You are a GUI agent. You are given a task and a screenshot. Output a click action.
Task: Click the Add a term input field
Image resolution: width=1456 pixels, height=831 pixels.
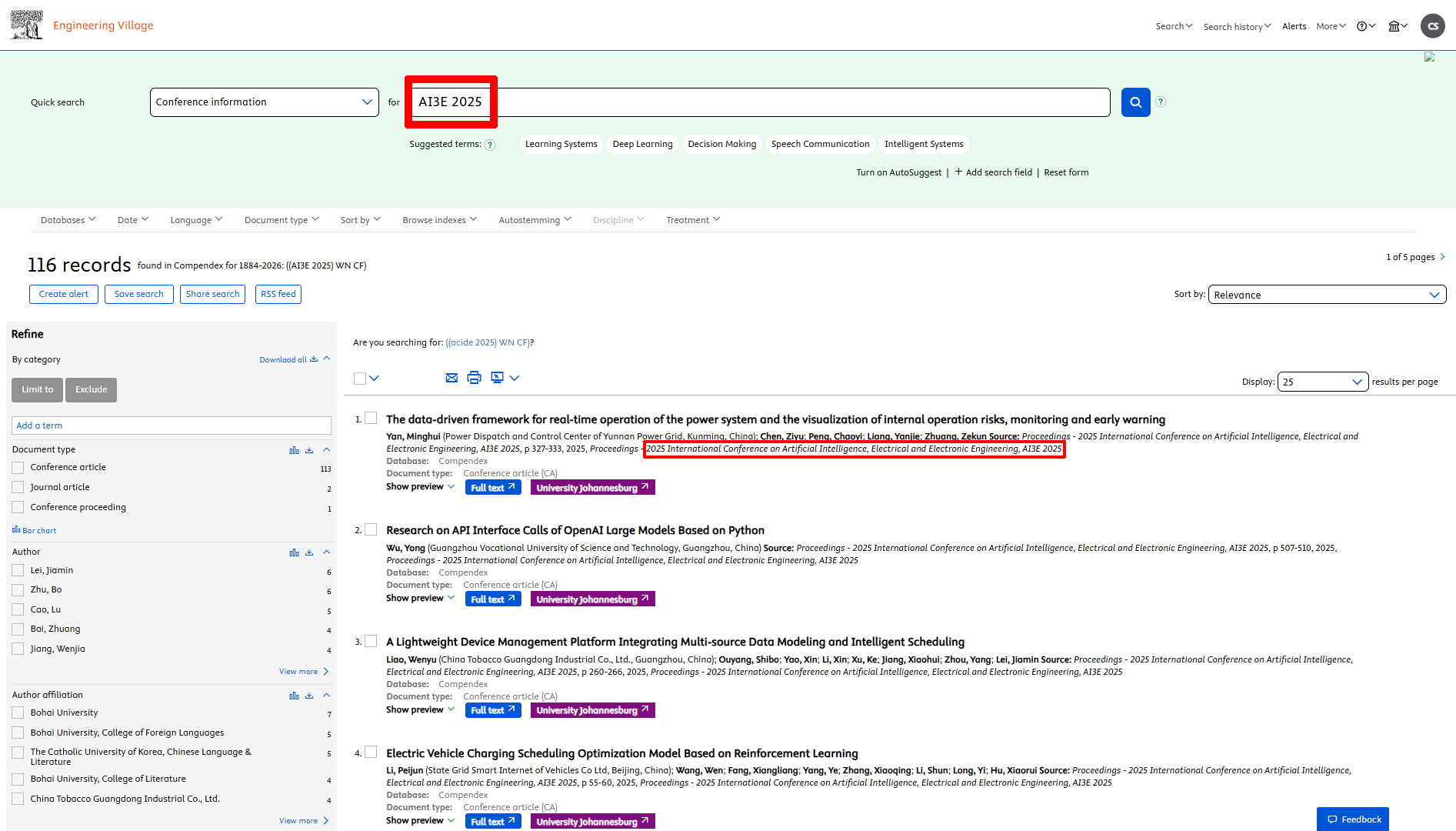pyautogui.click(x=172, y=426)
